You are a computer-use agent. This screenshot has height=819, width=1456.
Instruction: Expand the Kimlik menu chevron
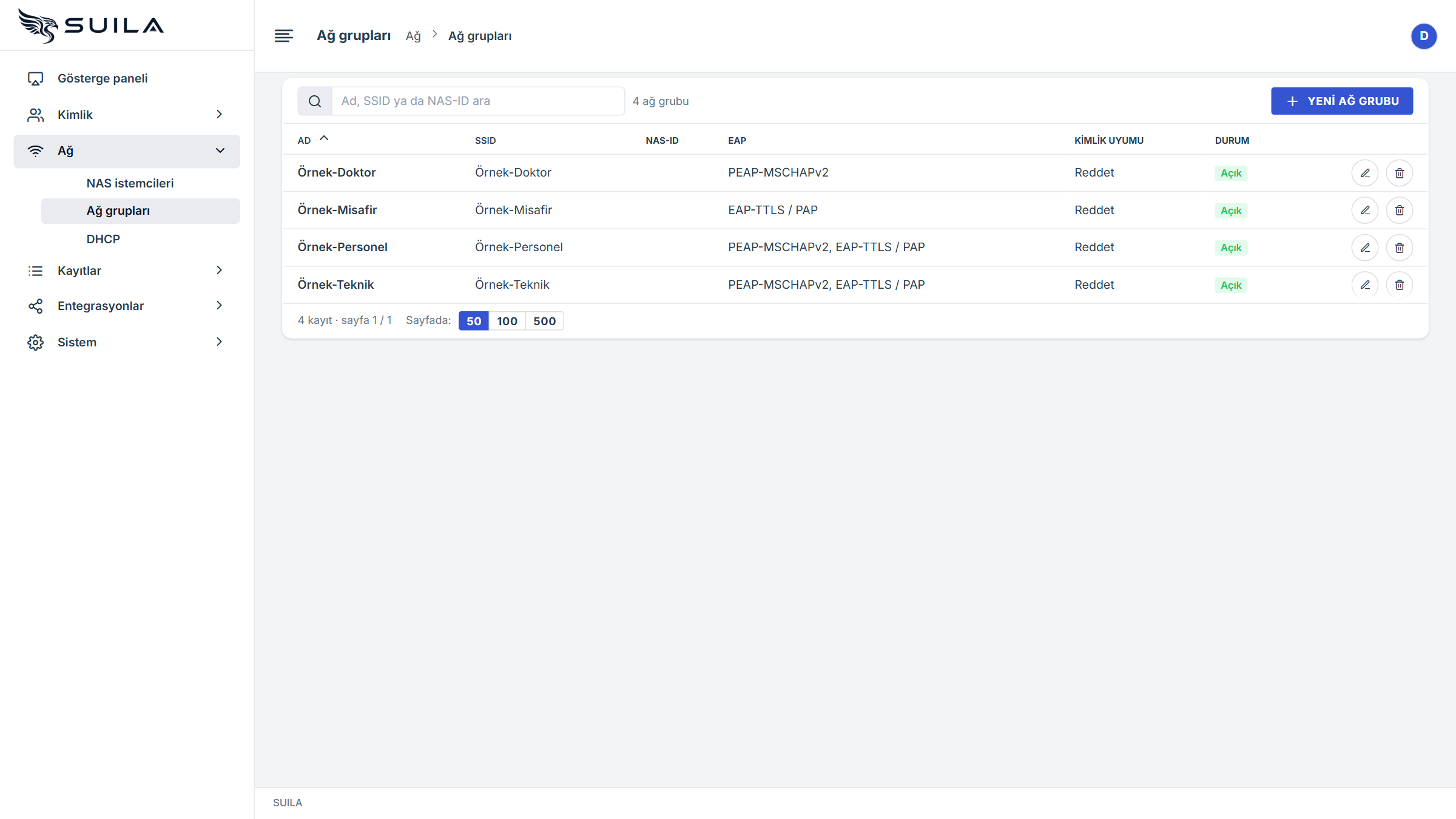(220, 114)
